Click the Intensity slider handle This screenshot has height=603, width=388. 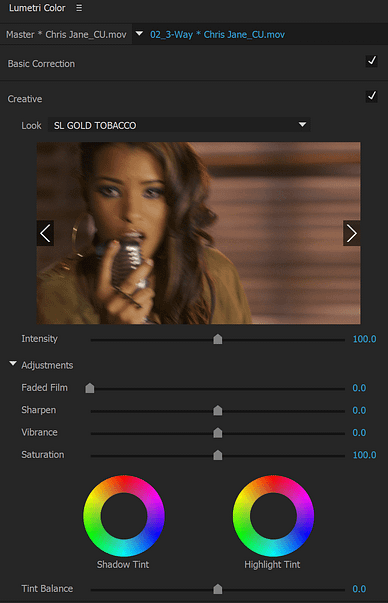click(x=218, y=339)
